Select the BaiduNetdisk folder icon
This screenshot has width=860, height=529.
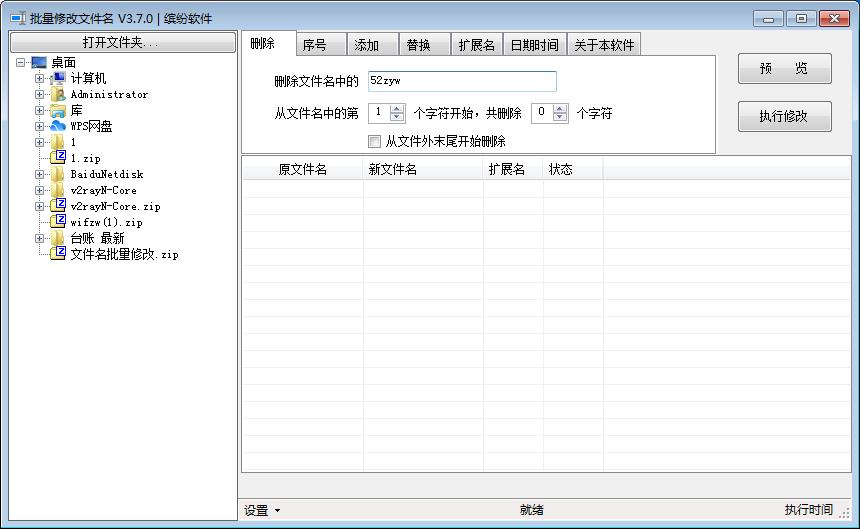59,174
